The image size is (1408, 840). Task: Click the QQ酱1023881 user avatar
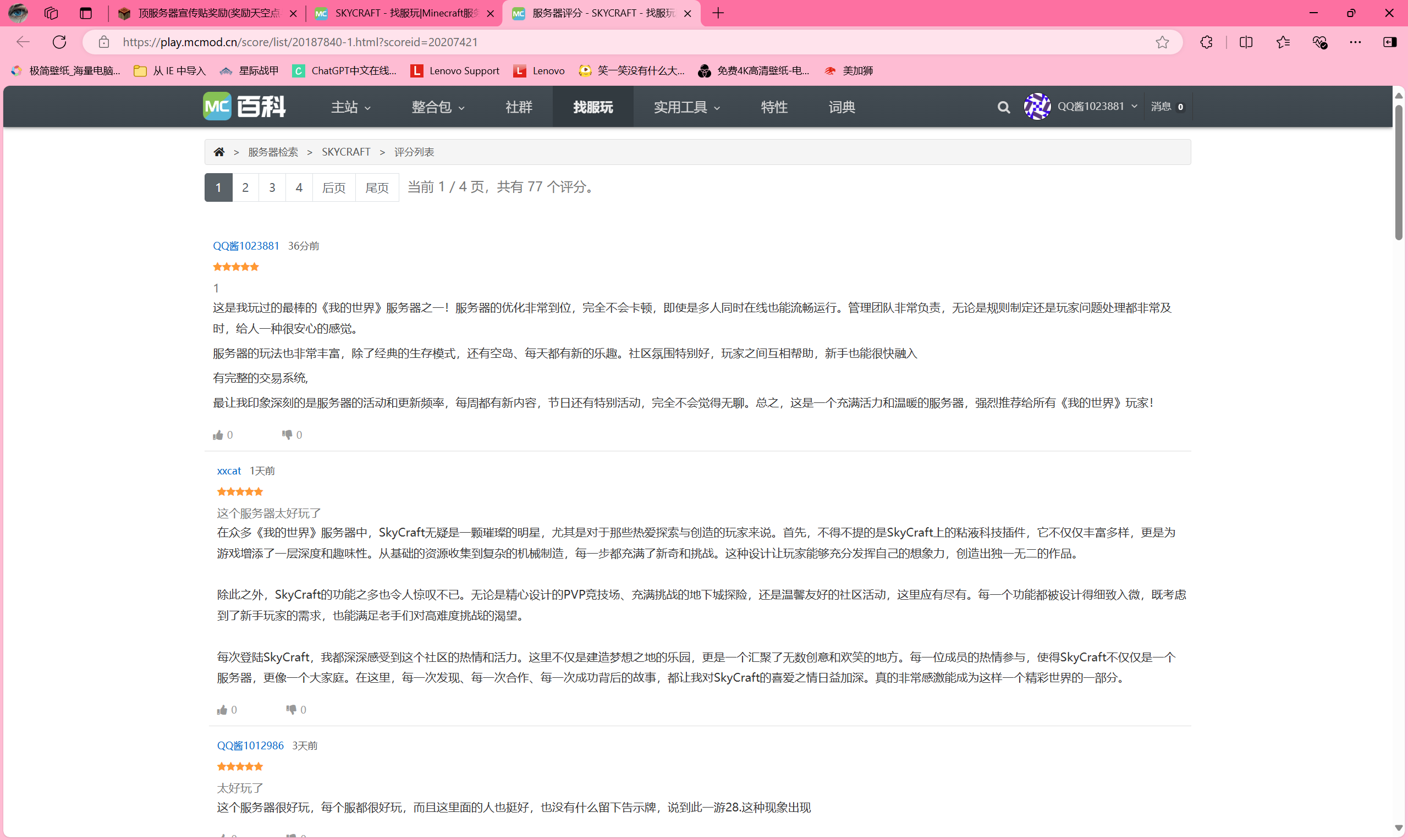coord(1037,107)
